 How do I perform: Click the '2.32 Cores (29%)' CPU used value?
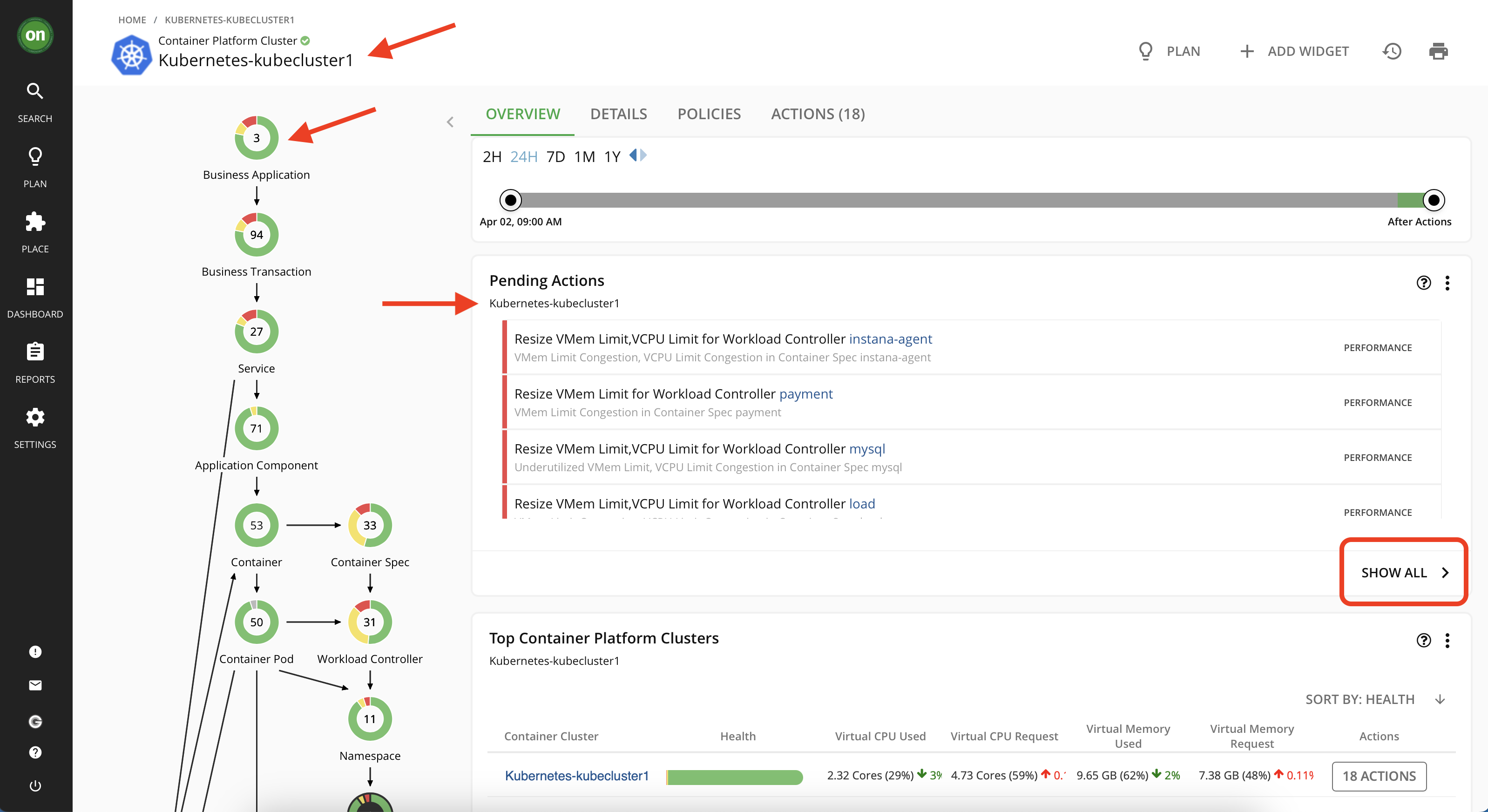coord(870,775)
